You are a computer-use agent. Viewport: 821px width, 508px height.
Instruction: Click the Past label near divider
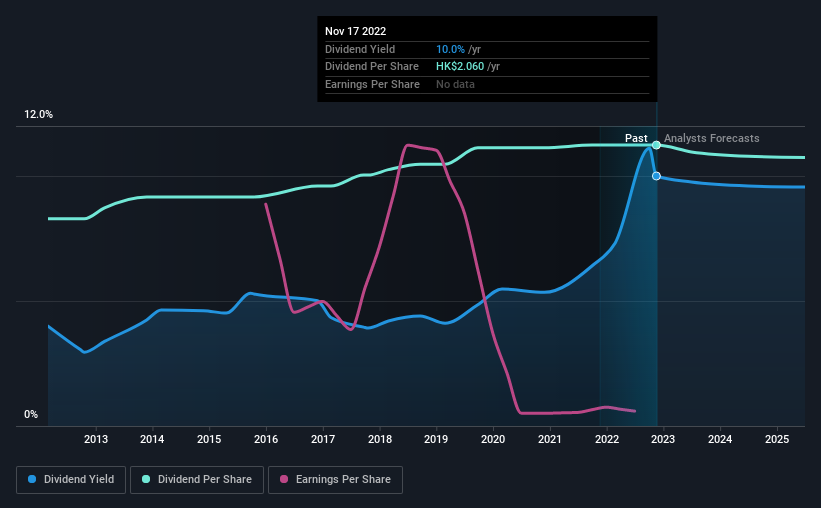click(x=636, y=138)
